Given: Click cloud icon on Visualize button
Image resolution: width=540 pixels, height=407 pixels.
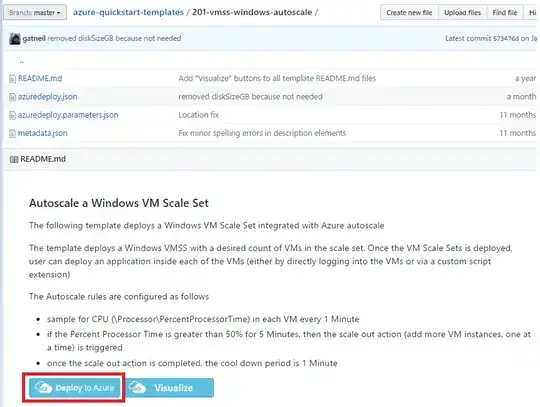Looking at the screenshot, I should [x=138, y=388].
